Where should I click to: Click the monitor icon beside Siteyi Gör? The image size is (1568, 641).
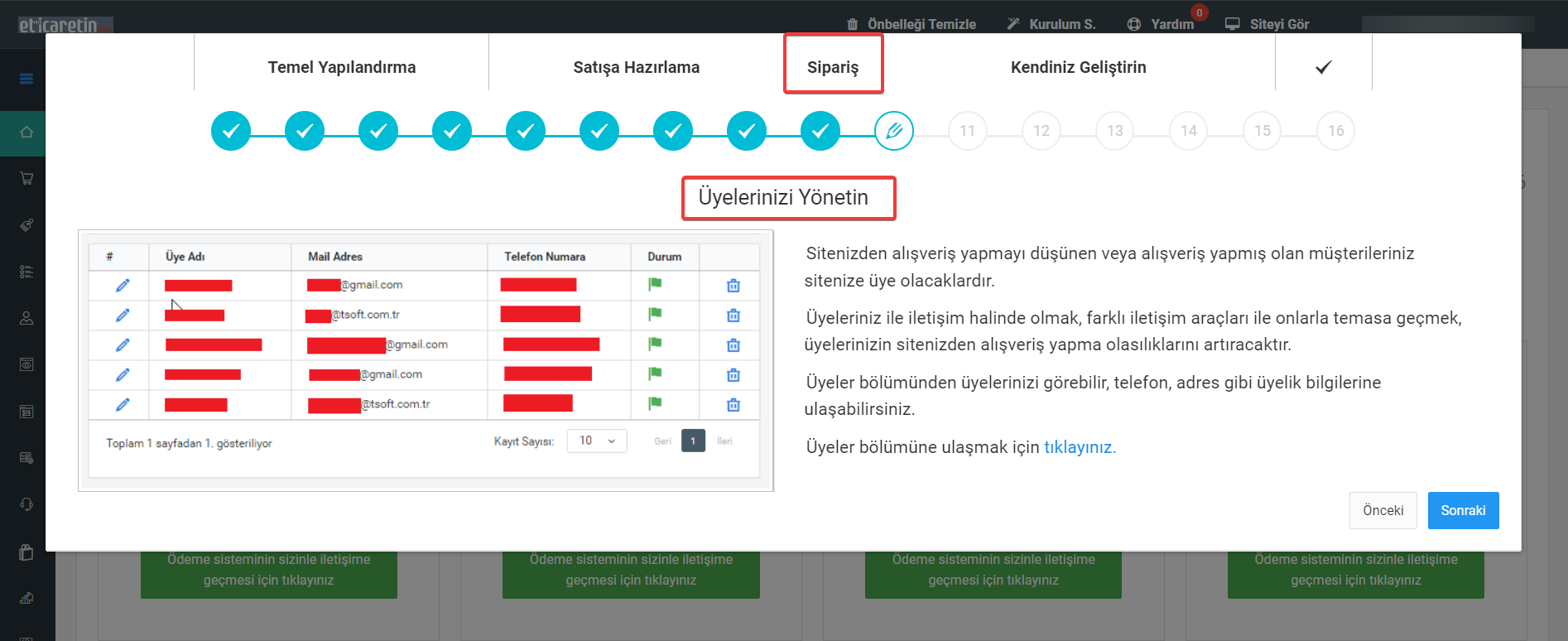point(1233,24)
